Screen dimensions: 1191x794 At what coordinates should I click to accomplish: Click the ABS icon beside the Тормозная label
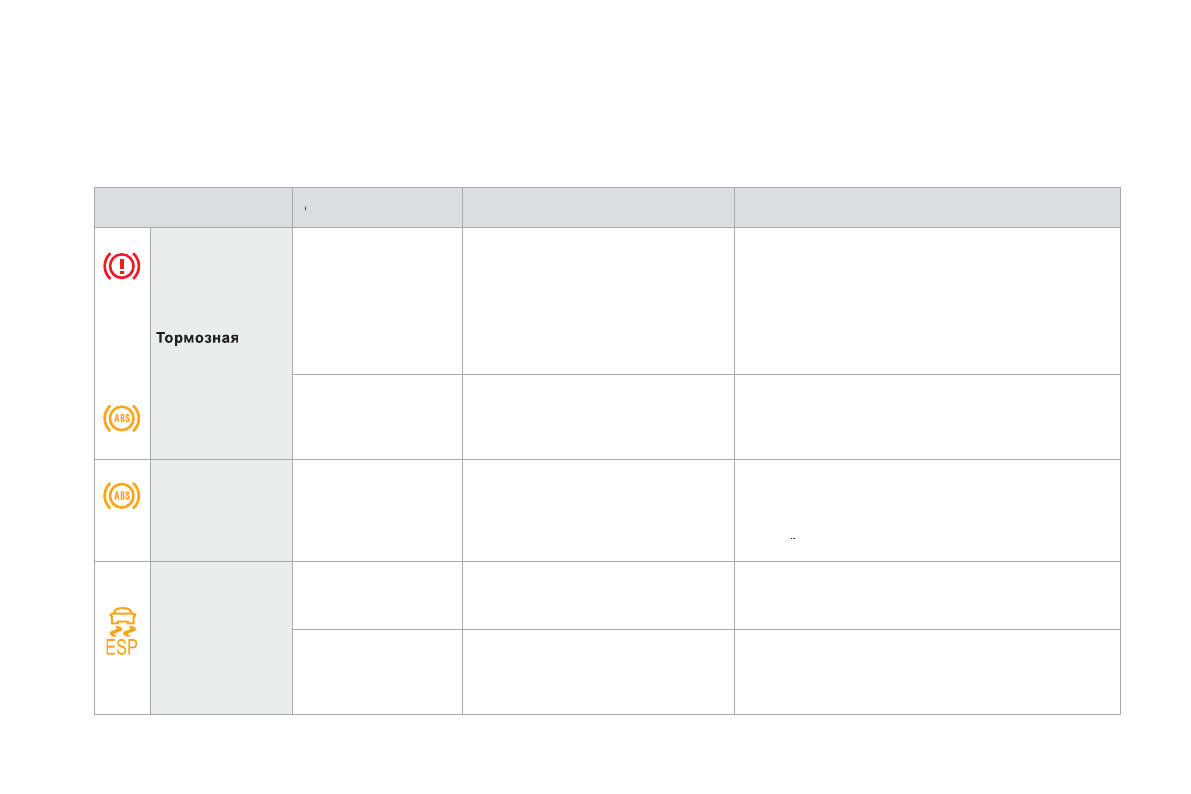121,418
